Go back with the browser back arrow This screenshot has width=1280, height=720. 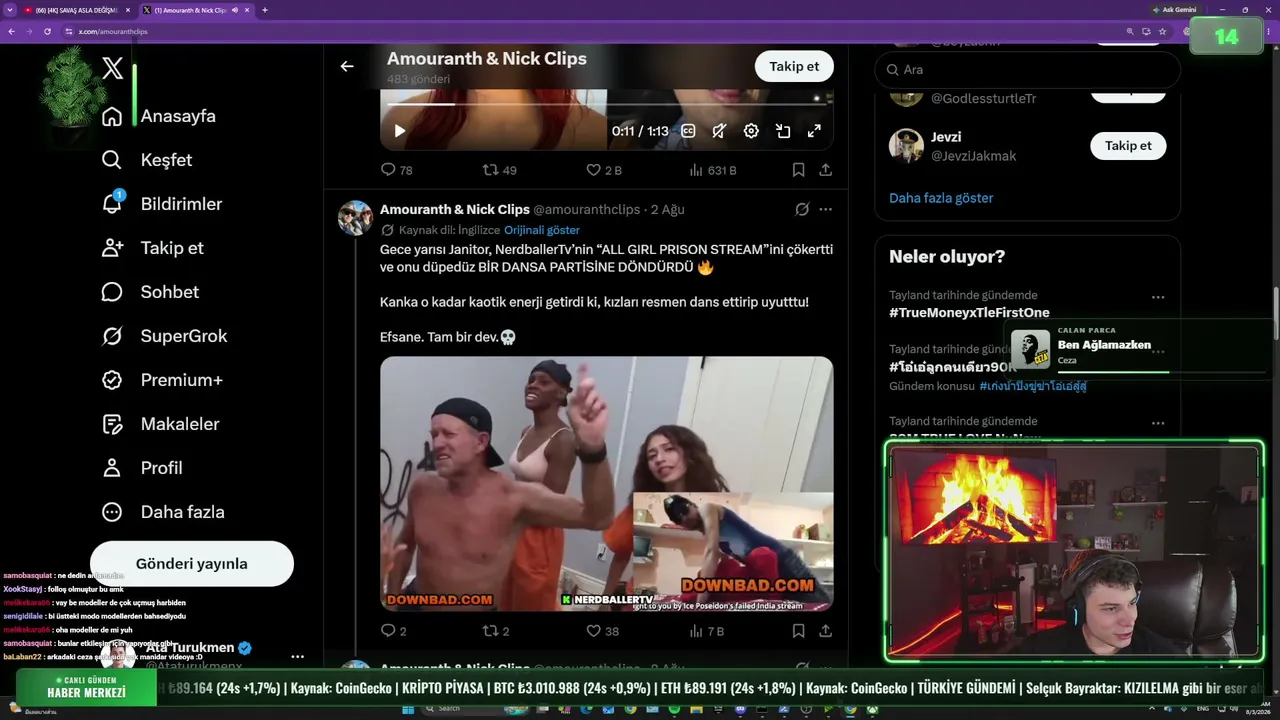pos(11,31)
